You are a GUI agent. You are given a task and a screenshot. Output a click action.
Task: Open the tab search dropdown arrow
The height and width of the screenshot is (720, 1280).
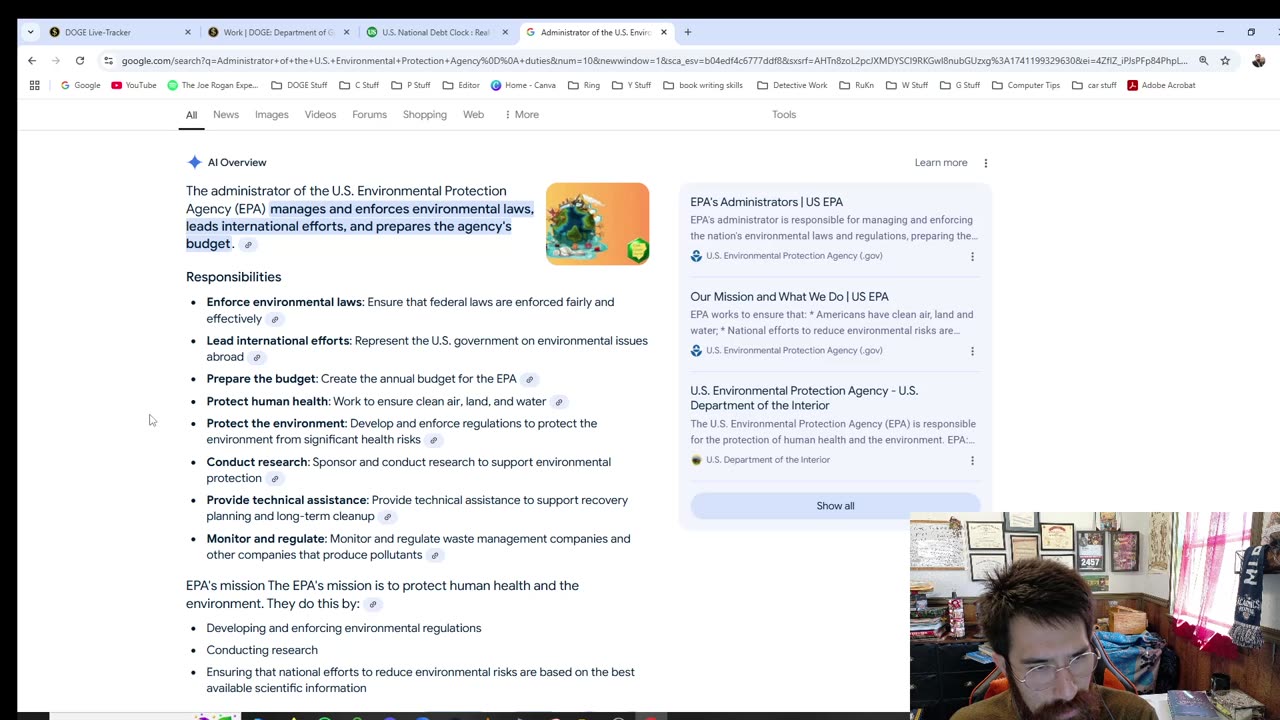click(x=30, y=32)
